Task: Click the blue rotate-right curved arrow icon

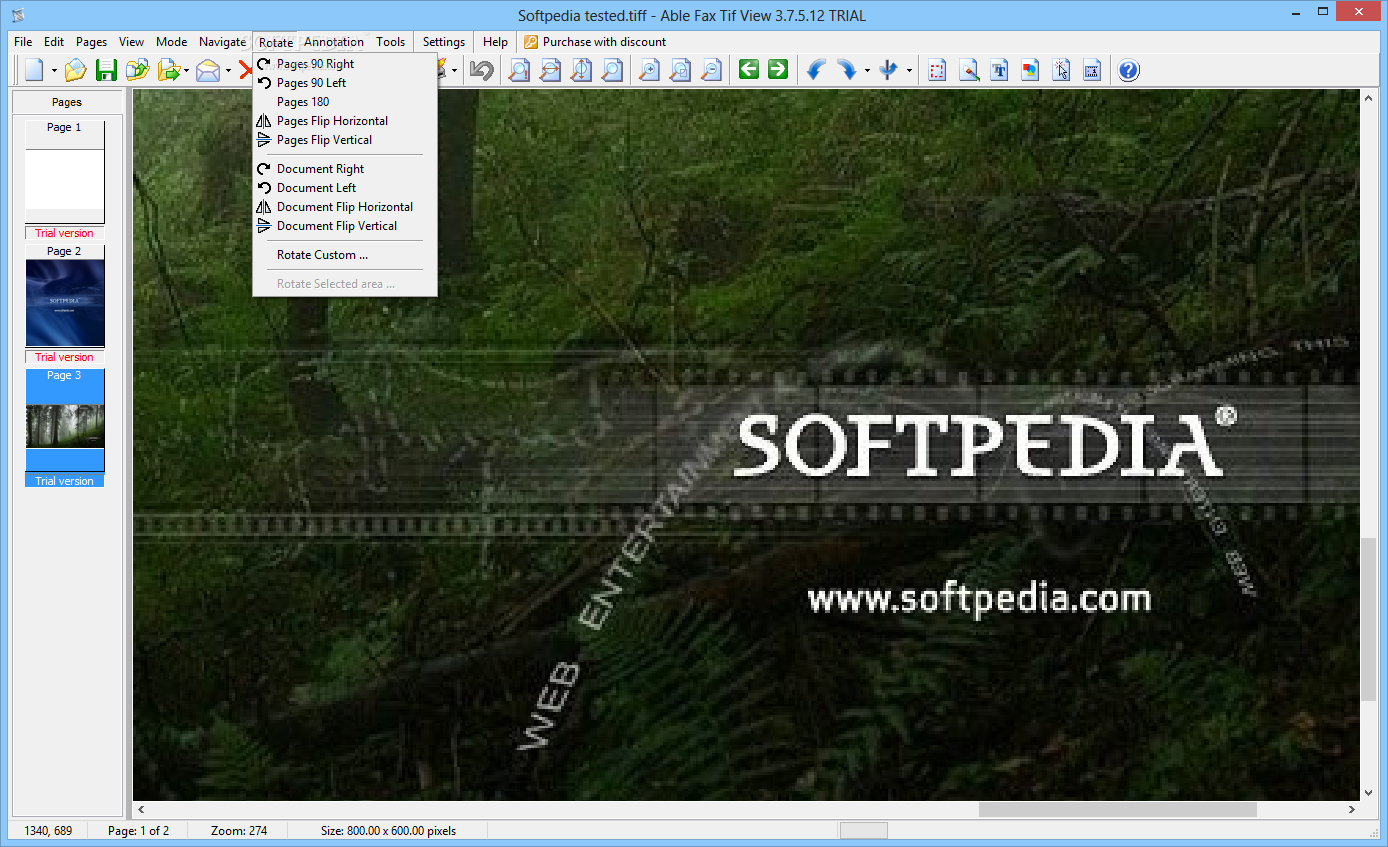Action: click(847, 70)
